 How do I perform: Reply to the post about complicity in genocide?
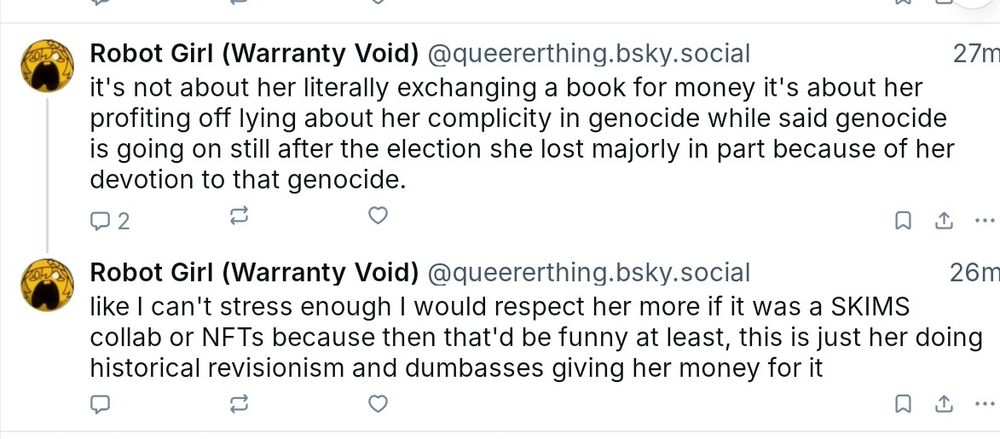[100, 220]
